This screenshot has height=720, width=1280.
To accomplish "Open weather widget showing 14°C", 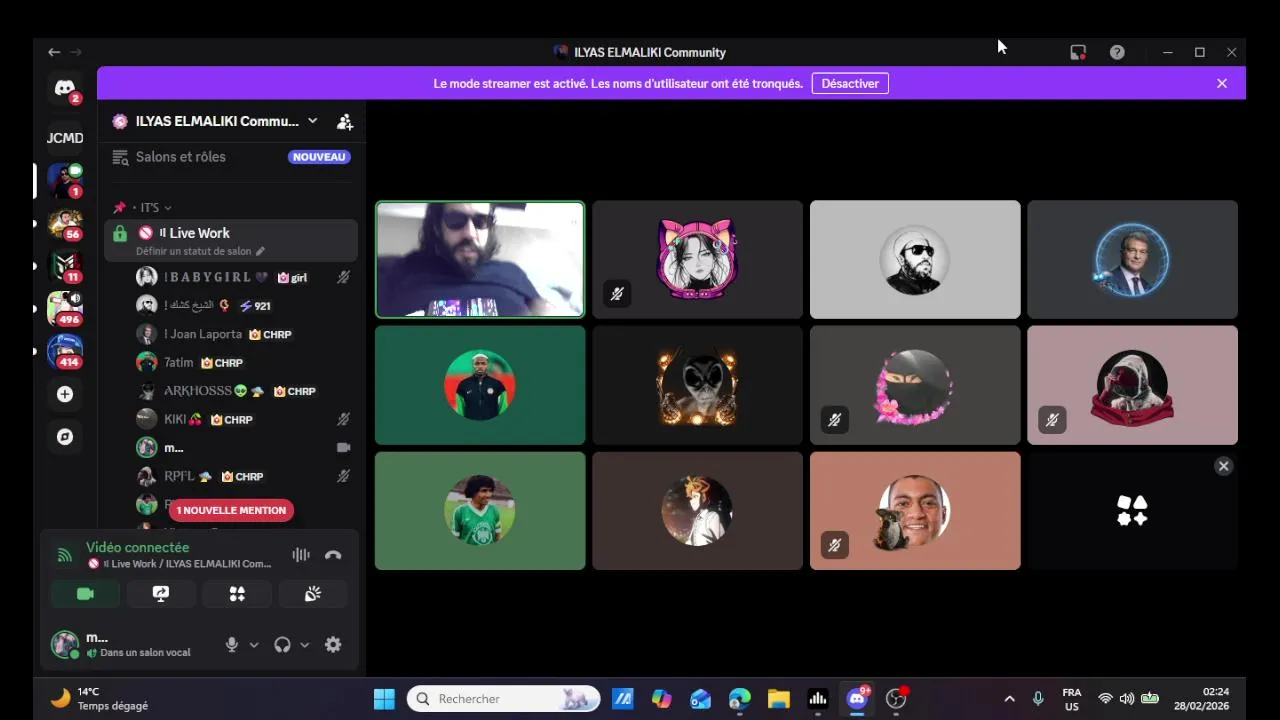I will click(x=99, y=699).
